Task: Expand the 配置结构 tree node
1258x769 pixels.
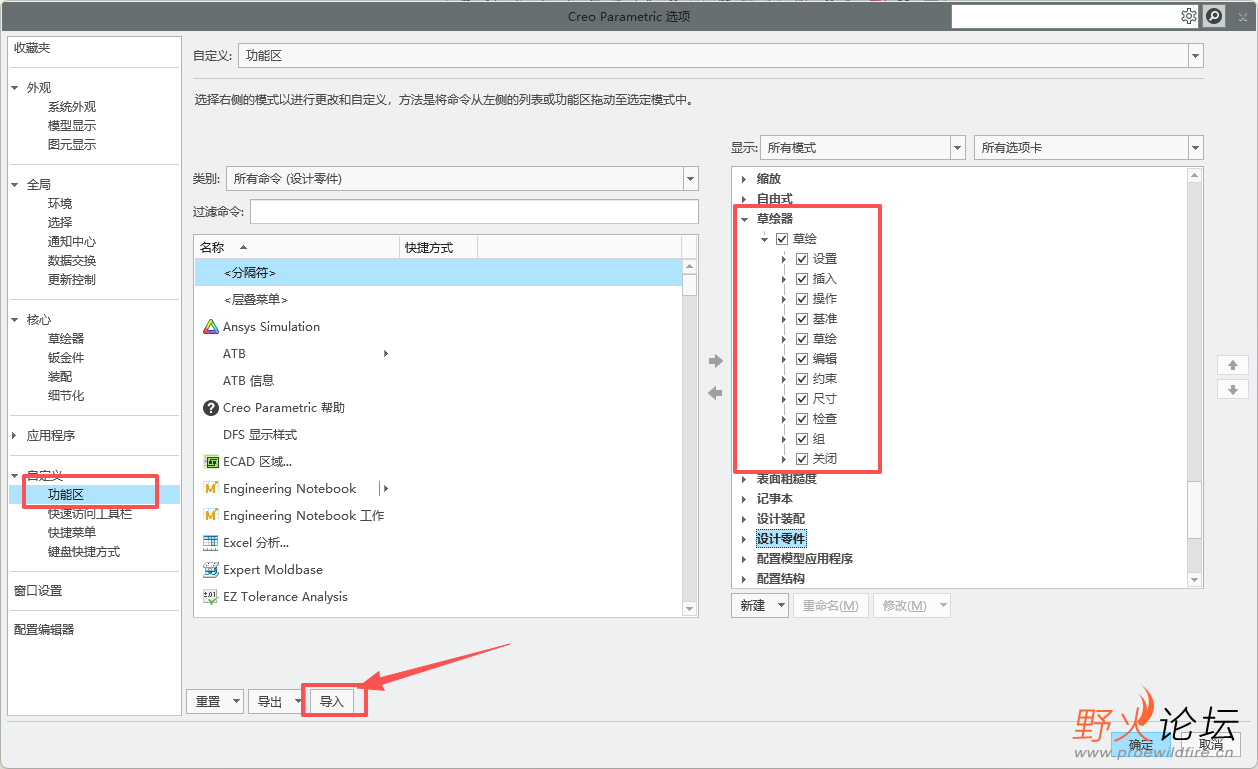Action: point(744,579)
